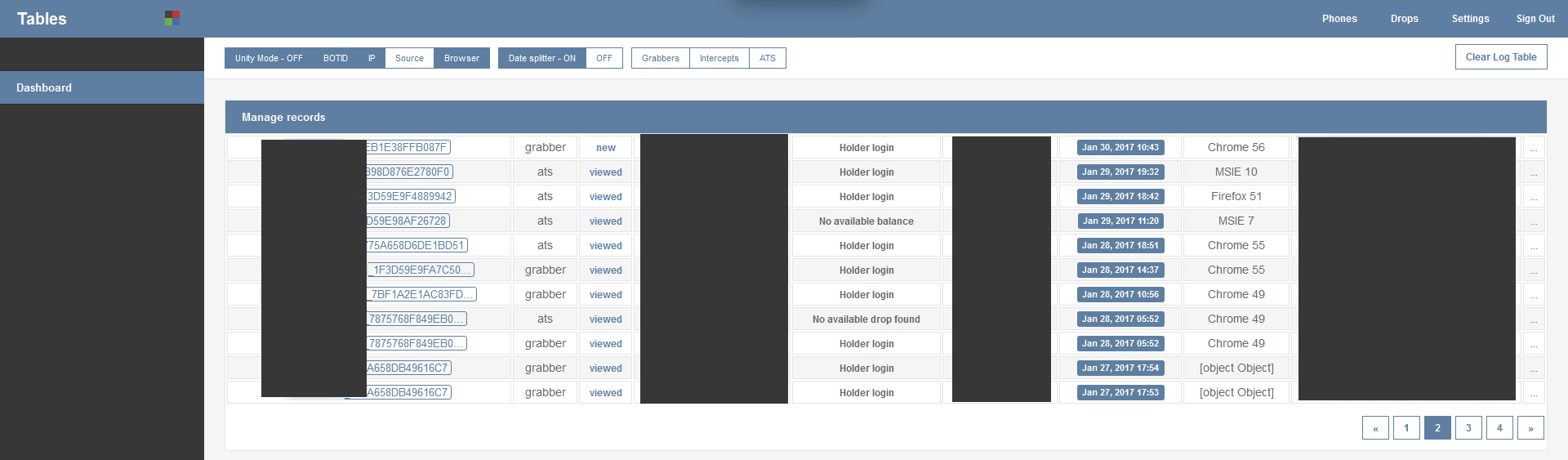This screenshot has height=460, width=1568.
Task: Open ellipsis menu for MSIE 10 row
Action: (1534, 172)
